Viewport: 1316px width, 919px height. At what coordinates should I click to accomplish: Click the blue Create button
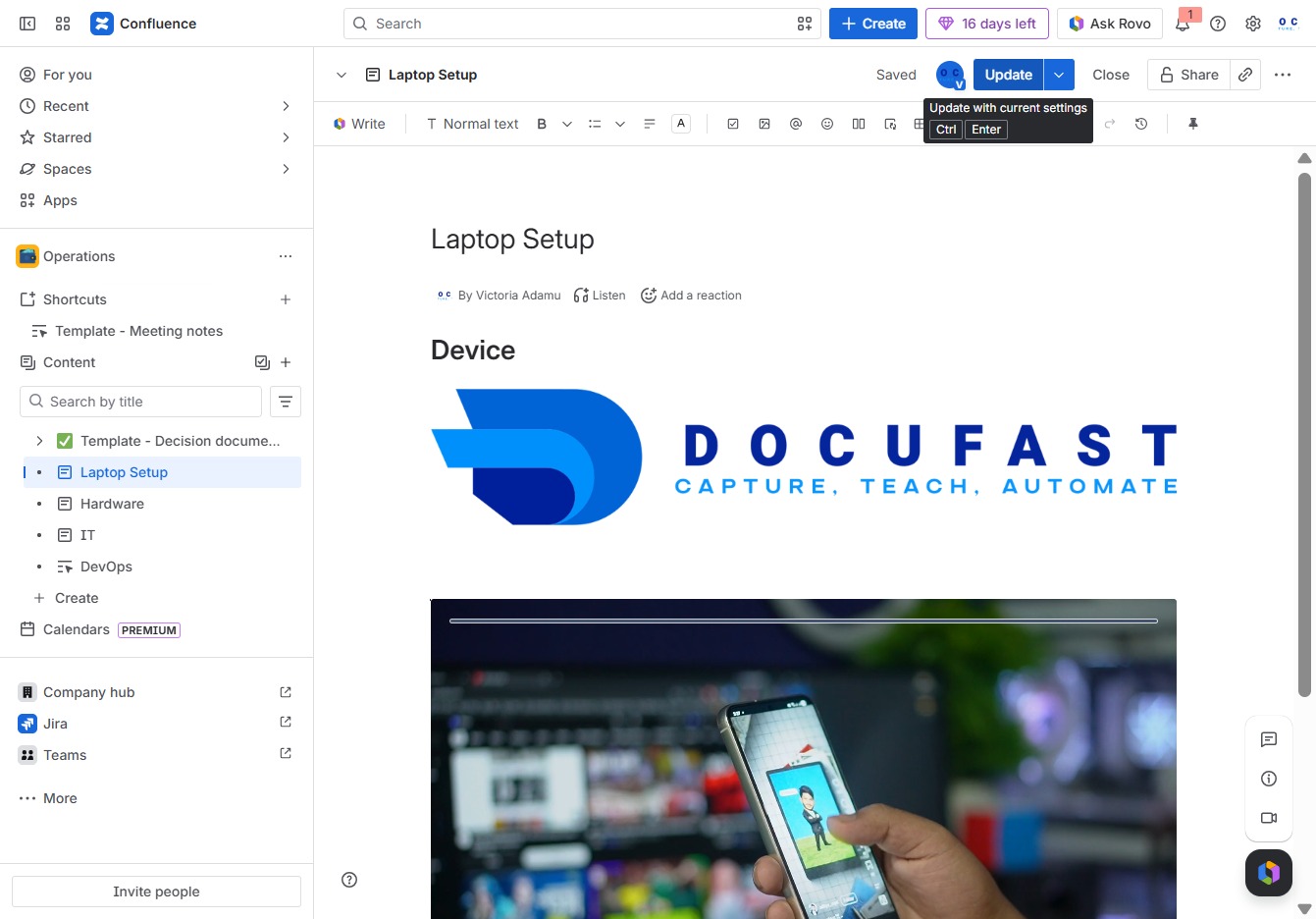[x=873, y=24]
